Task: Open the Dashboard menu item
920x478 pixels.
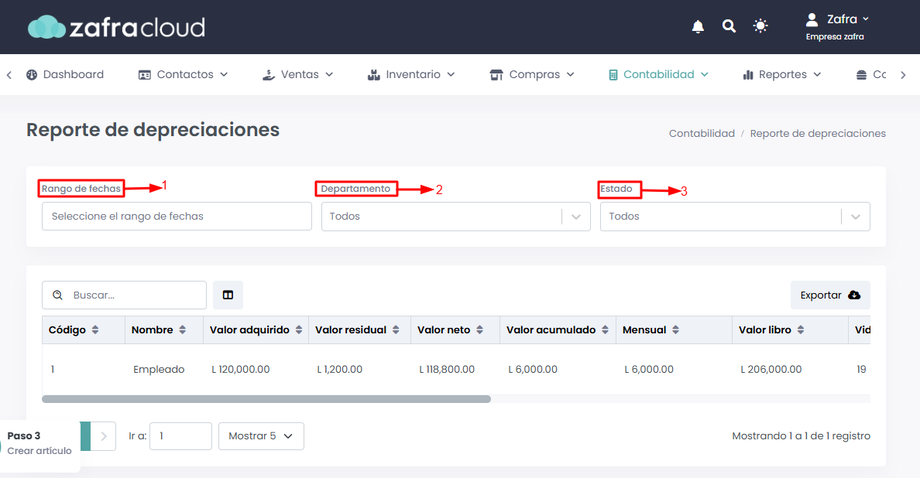Action: pos(65,74)
